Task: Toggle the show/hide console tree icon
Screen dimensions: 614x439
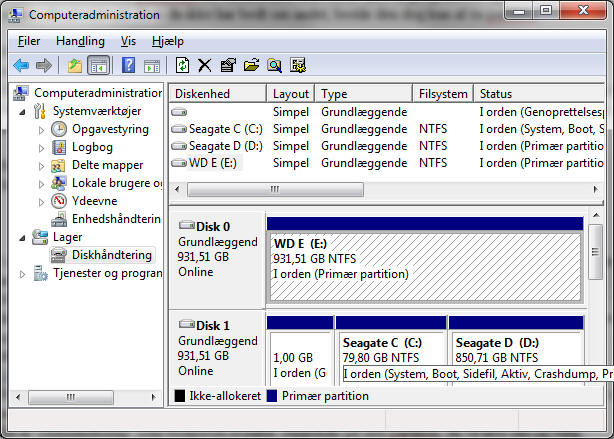Action: coord(98,65)
